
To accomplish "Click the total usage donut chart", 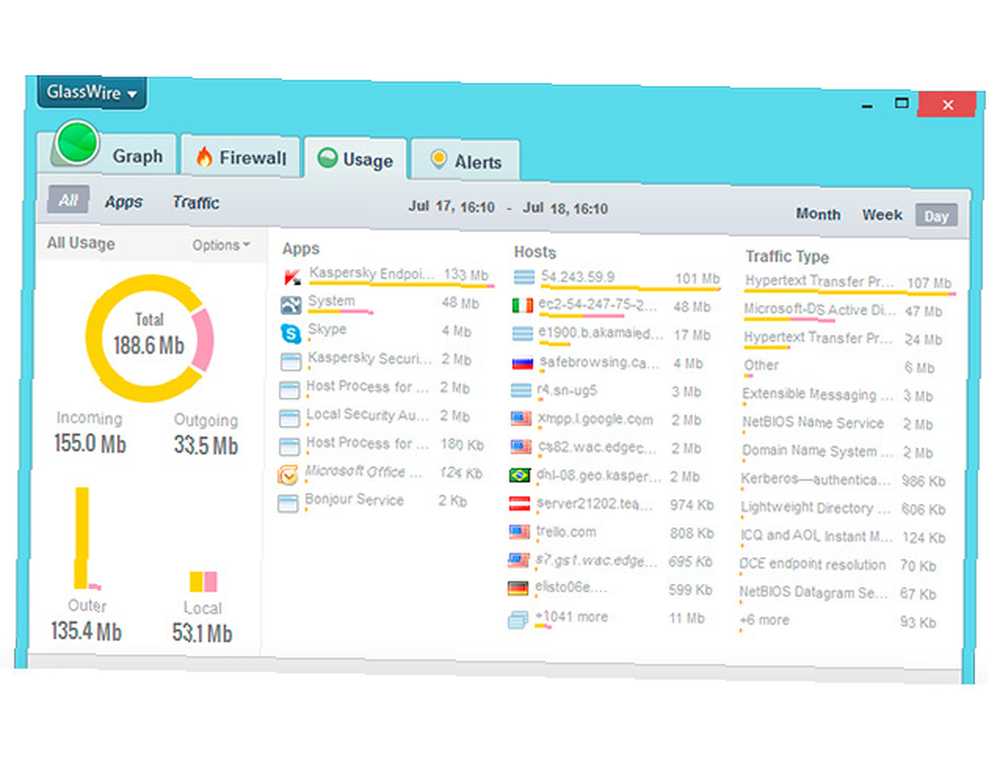I will (149, 339).
